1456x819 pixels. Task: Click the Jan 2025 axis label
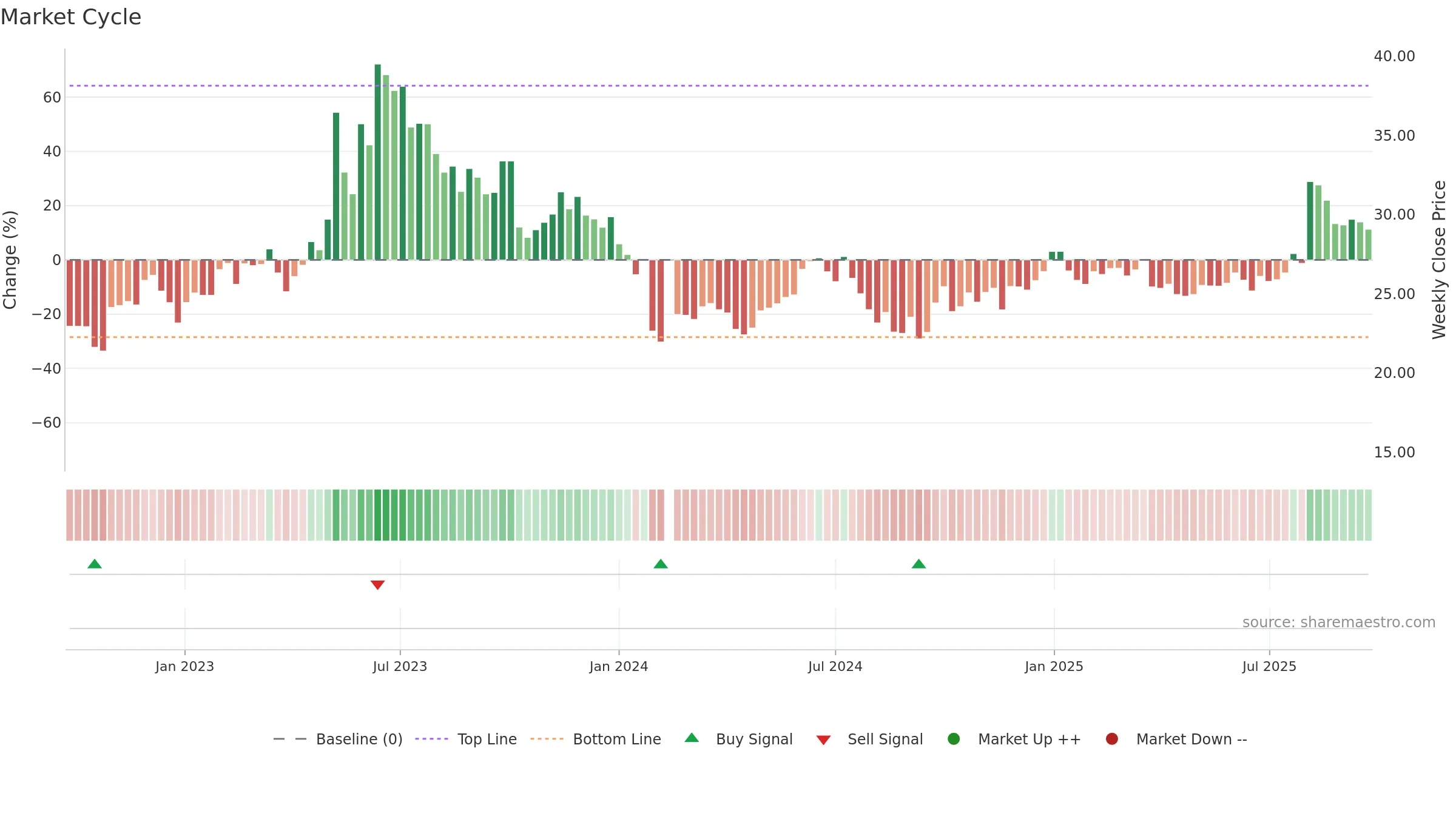coord(1054,666)
